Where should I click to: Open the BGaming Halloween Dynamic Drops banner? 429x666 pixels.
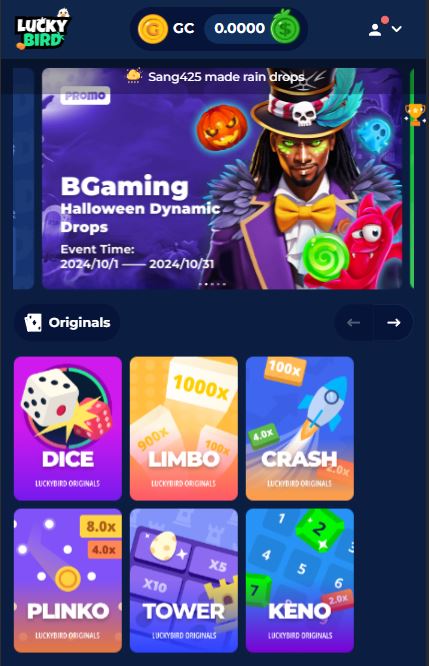point(222,178)
